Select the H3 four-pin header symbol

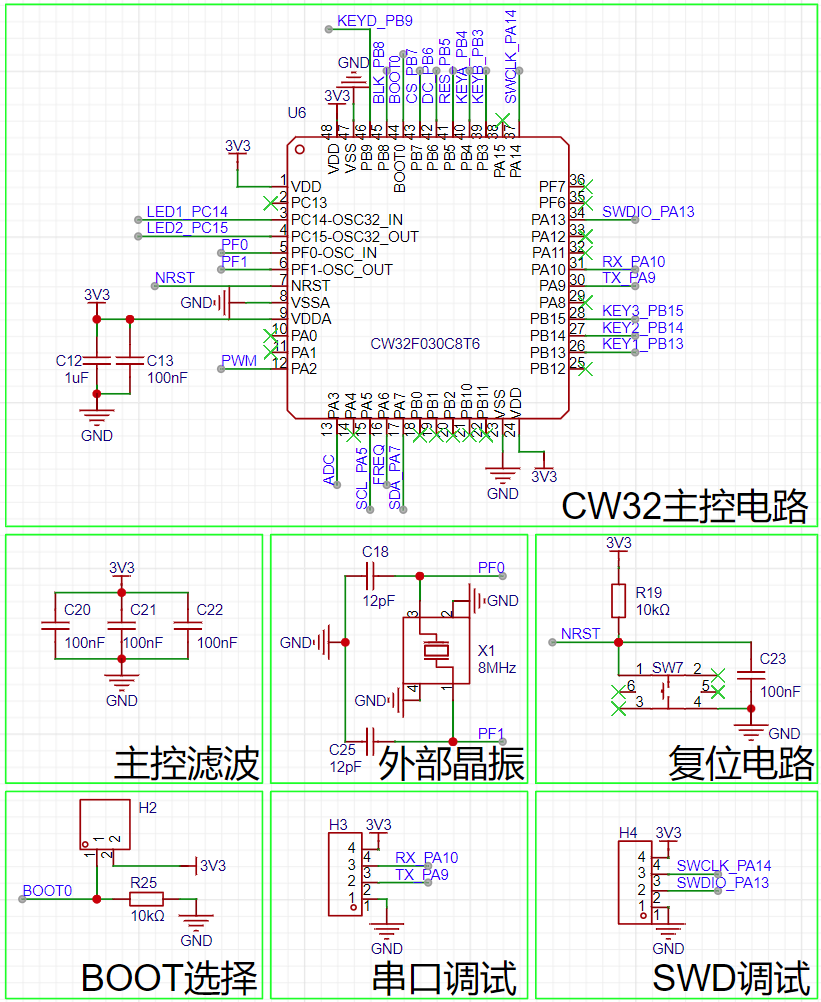click(346, 874)
